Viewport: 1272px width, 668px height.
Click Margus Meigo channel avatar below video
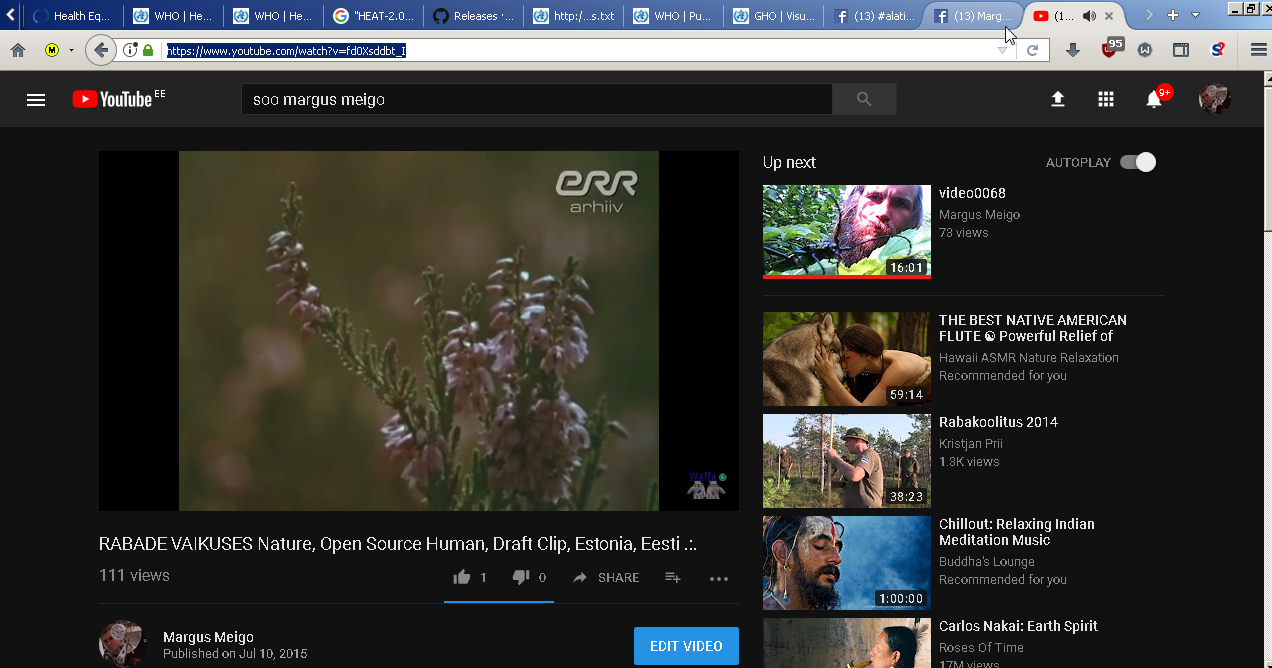[x=123, y=645]
